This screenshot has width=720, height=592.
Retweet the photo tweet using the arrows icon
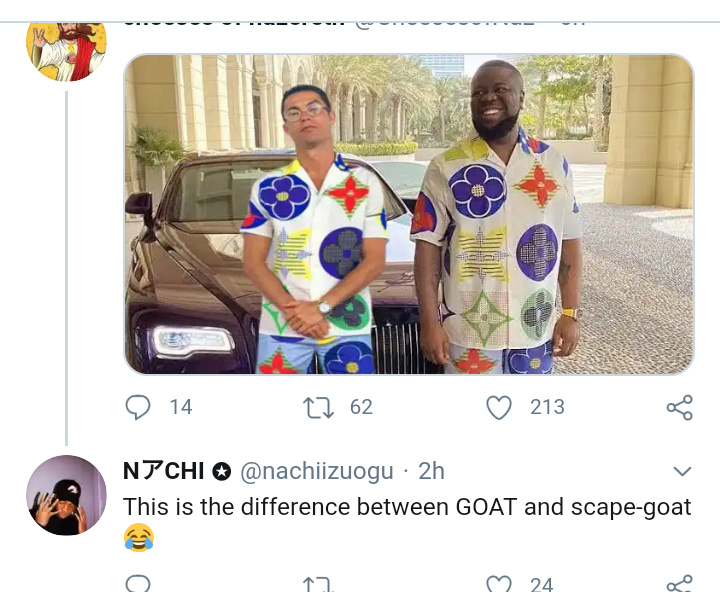coord(318,407)
